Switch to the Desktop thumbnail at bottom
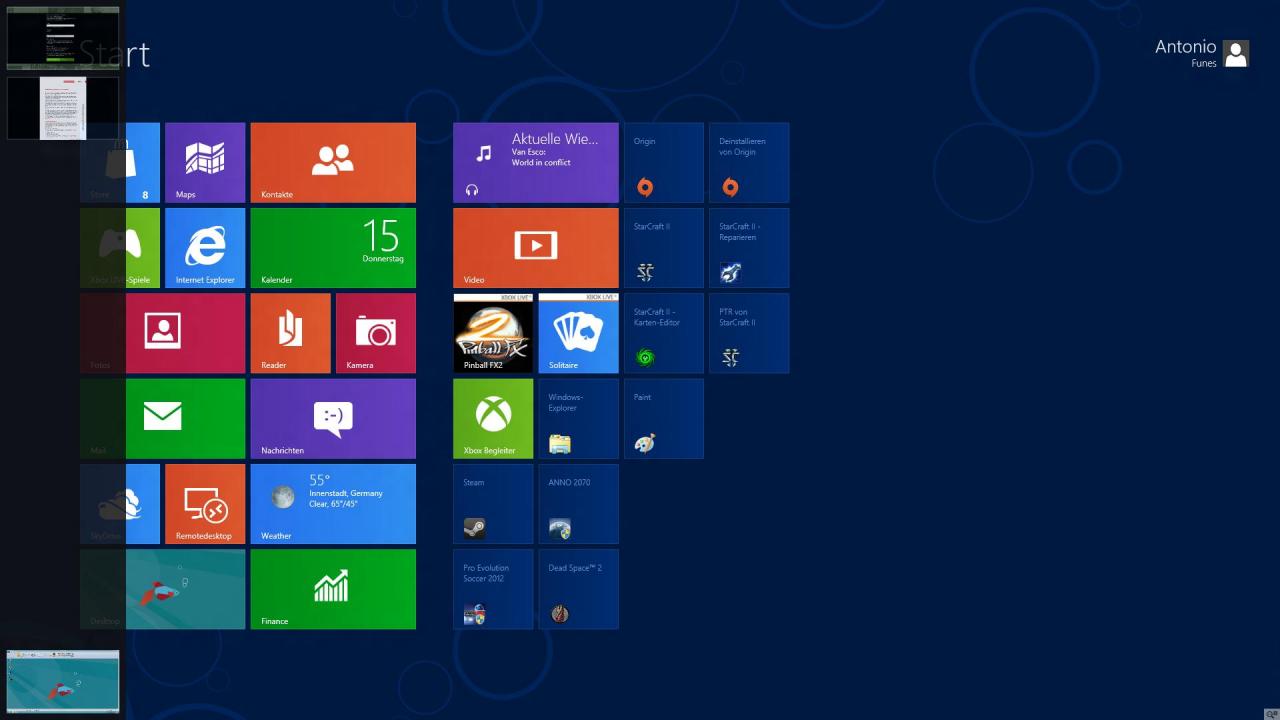 [63, 681]
